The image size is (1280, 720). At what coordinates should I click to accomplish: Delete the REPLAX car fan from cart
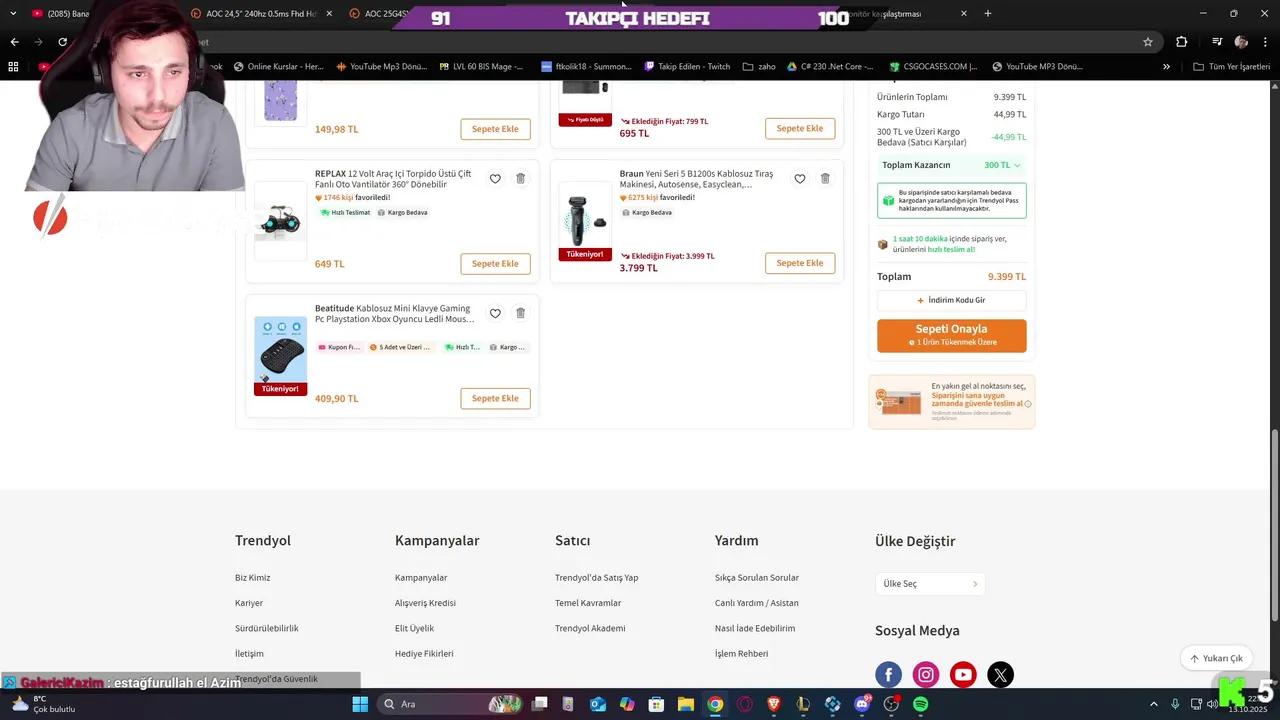point(520,179)
